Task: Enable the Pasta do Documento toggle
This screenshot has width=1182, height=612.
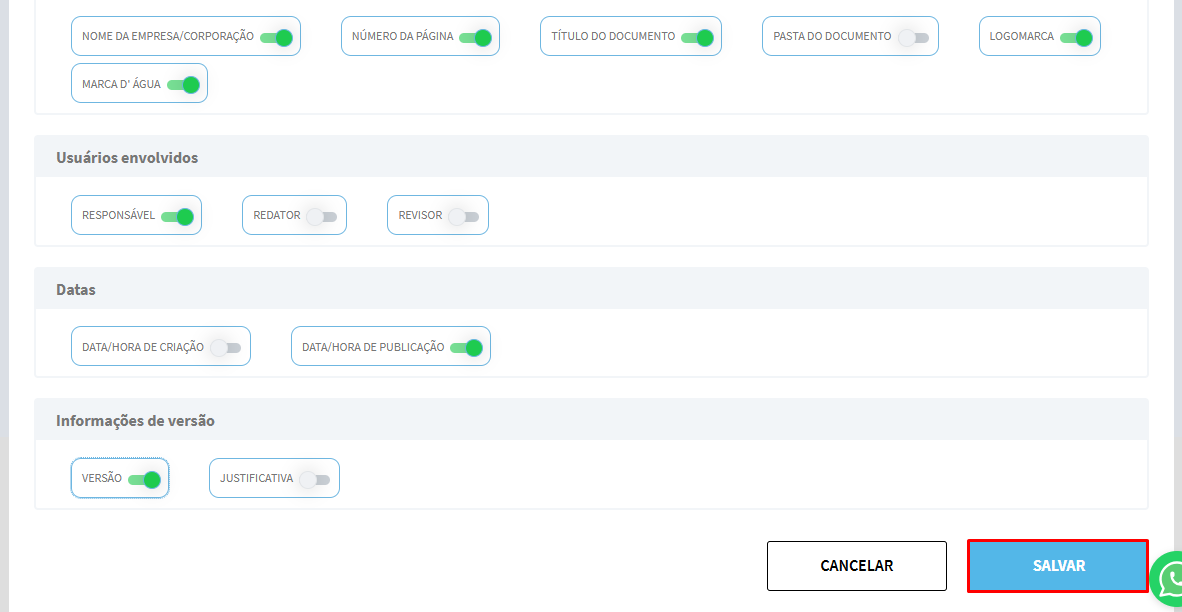Action: click(x=913, y=37)
